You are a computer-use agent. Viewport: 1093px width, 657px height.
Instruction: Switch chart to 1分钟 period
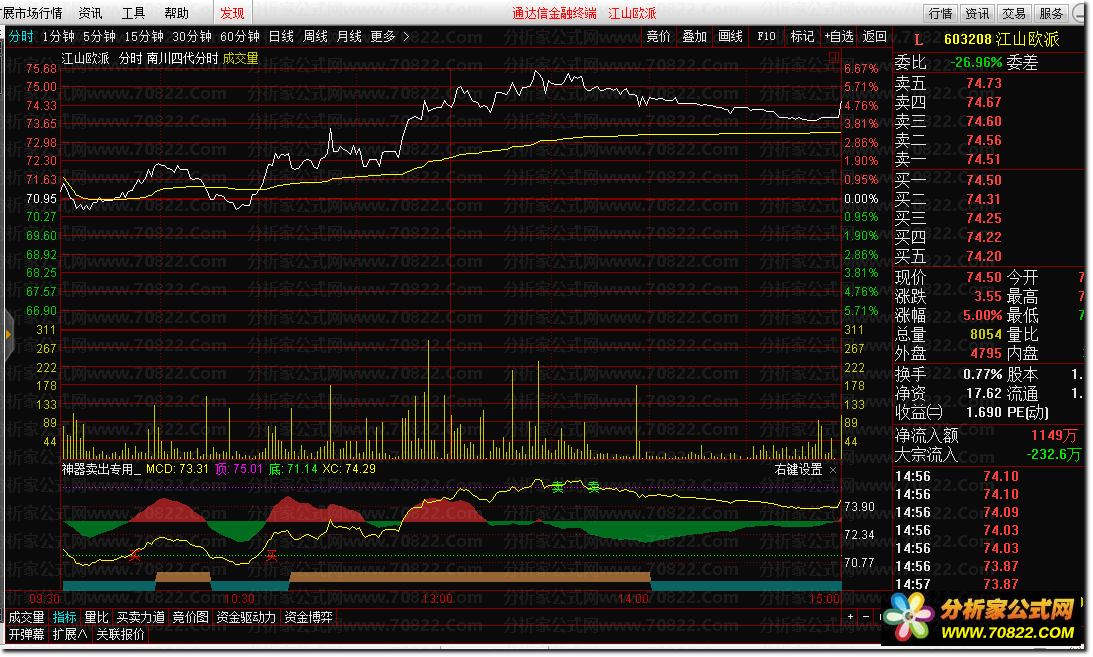tap(59, 36)
